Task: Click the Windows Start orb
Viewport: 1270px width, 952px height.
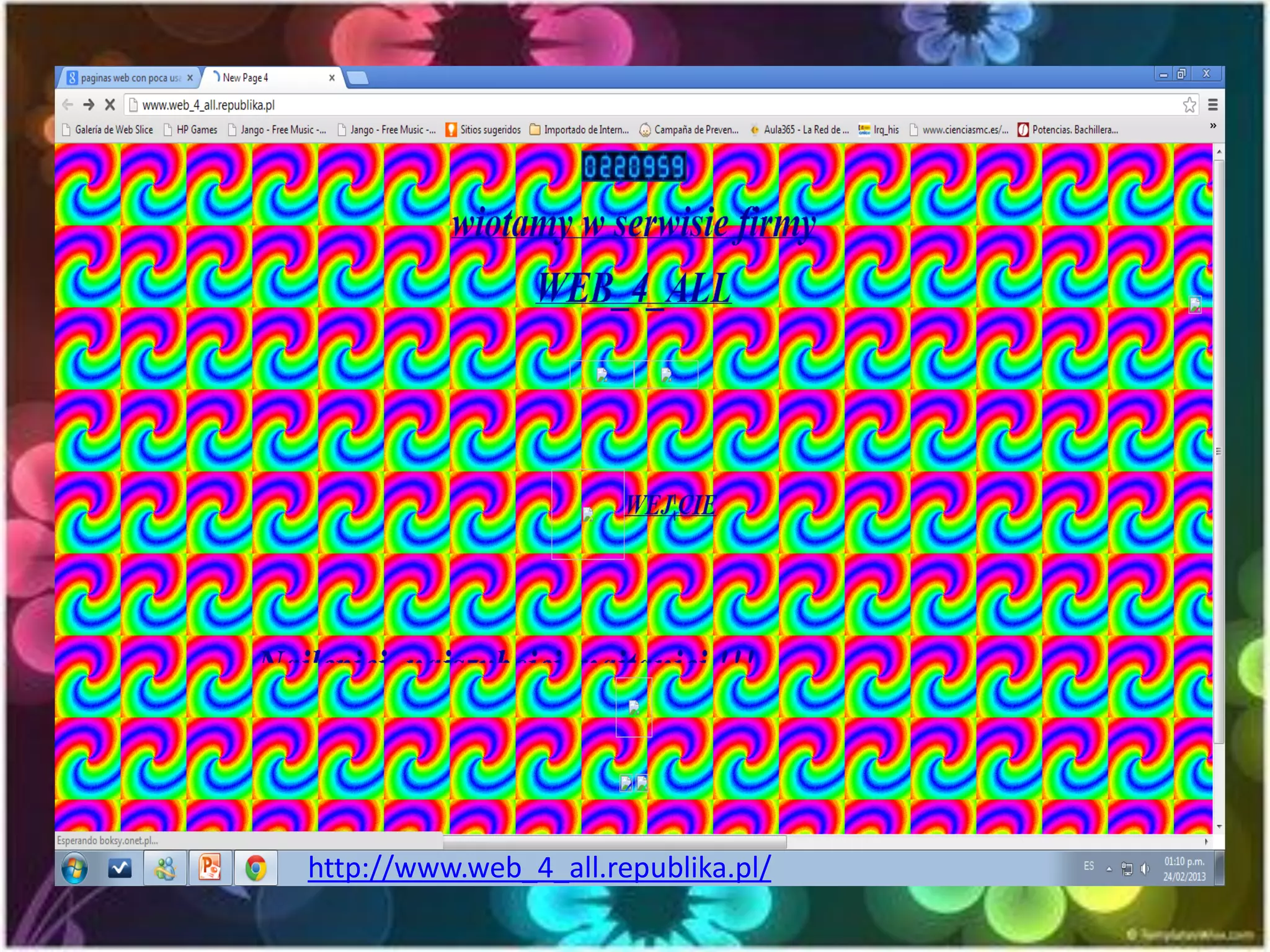Action: click(x=74, y=868)
